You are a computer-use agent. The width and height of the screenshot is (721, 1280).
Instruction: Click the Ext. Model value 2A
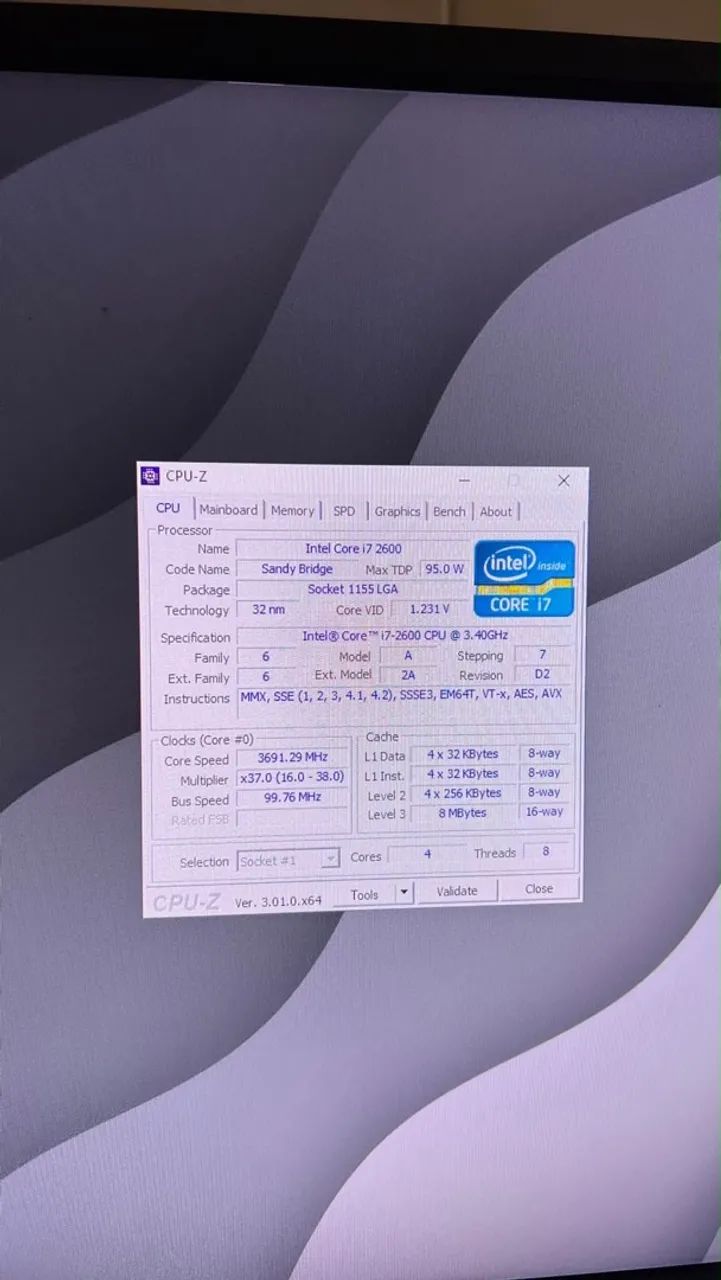tap(408, 675)
